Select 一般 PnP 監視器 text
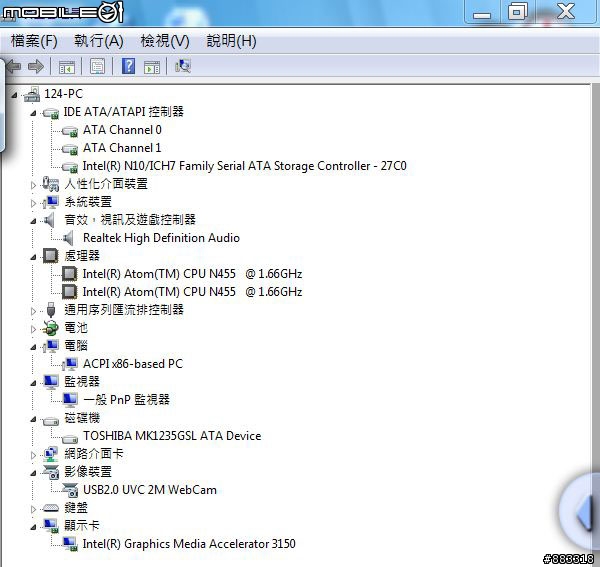Viewport: 600px width, 567px height. 126,400
